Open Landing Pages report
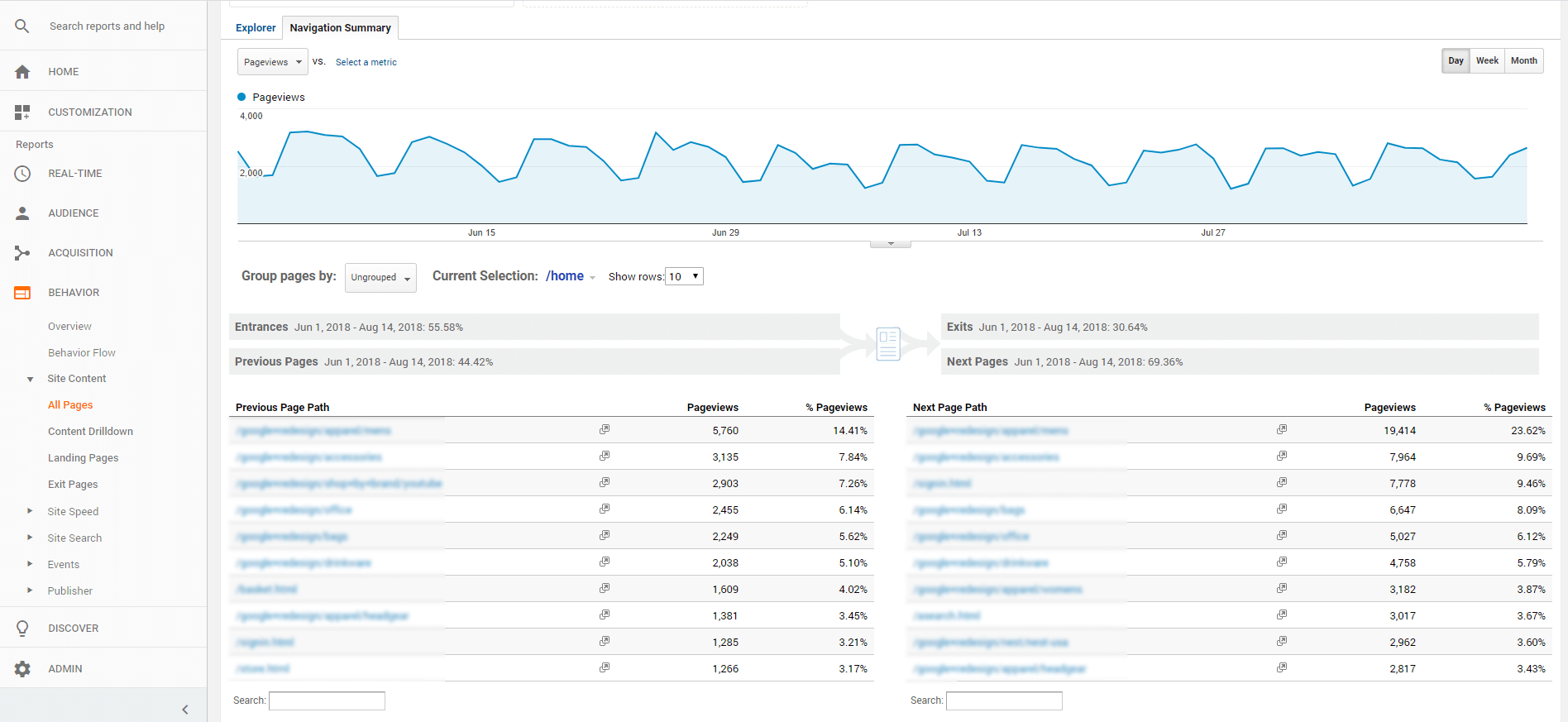Screen dimensions: 1568x722 (x=83, y=458)
